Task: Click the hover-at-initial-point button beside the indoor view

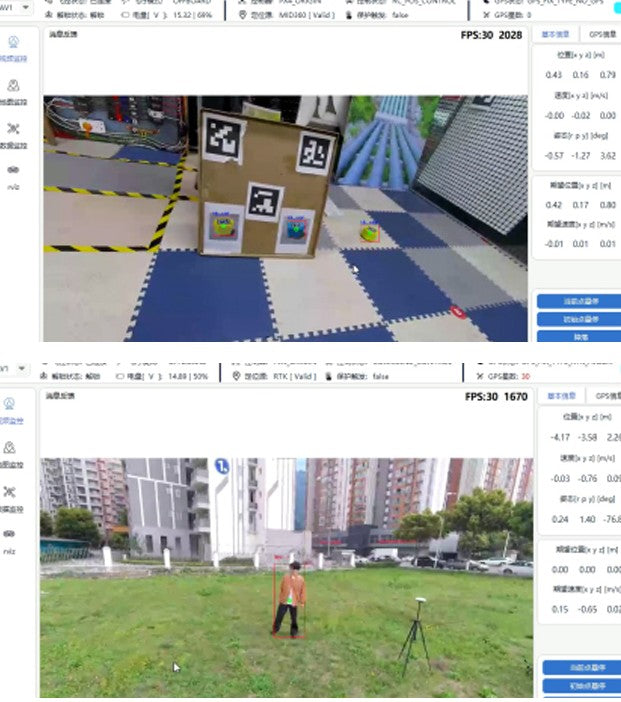Action: click(580, 319)
